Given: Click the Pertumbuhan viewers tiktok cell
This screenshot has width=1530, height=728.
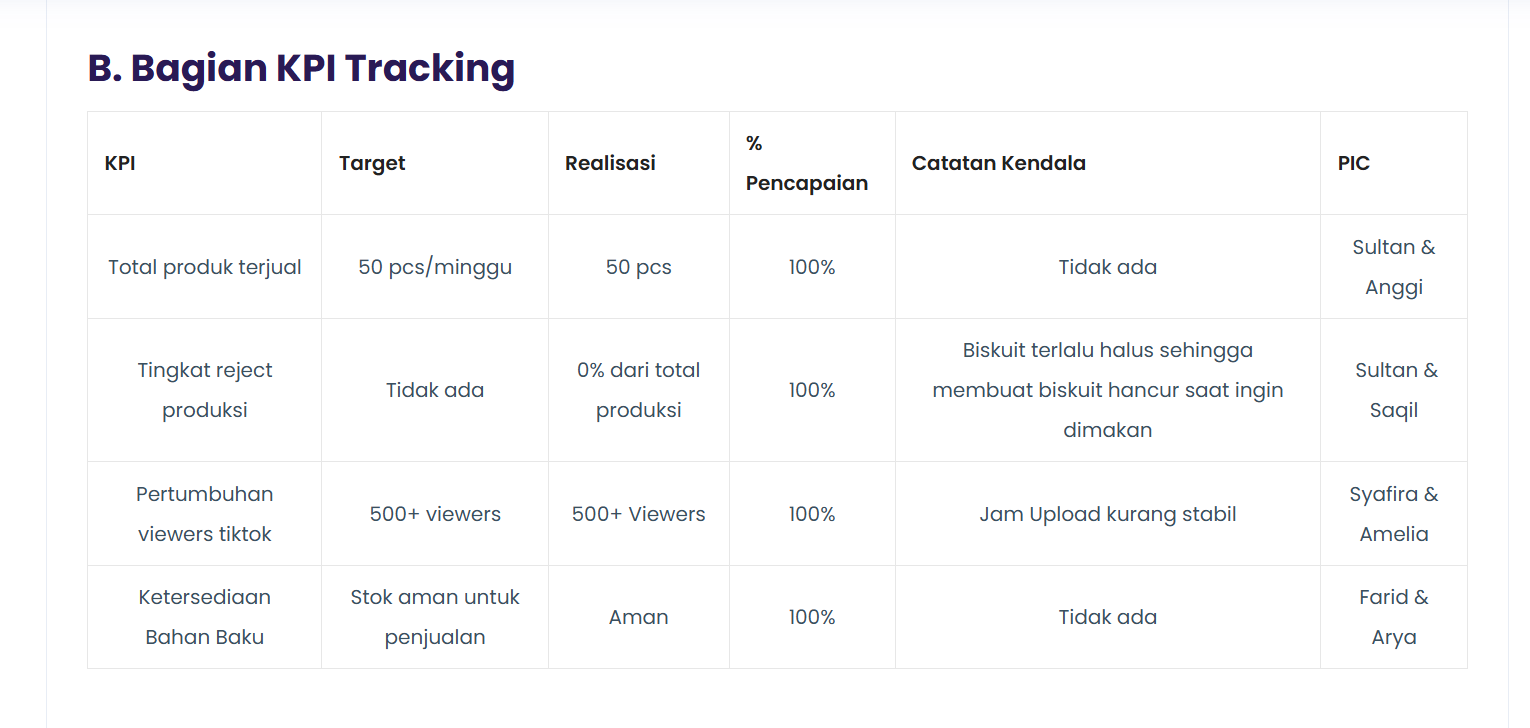Looking at the screenshot, I should tap(204, 514).
